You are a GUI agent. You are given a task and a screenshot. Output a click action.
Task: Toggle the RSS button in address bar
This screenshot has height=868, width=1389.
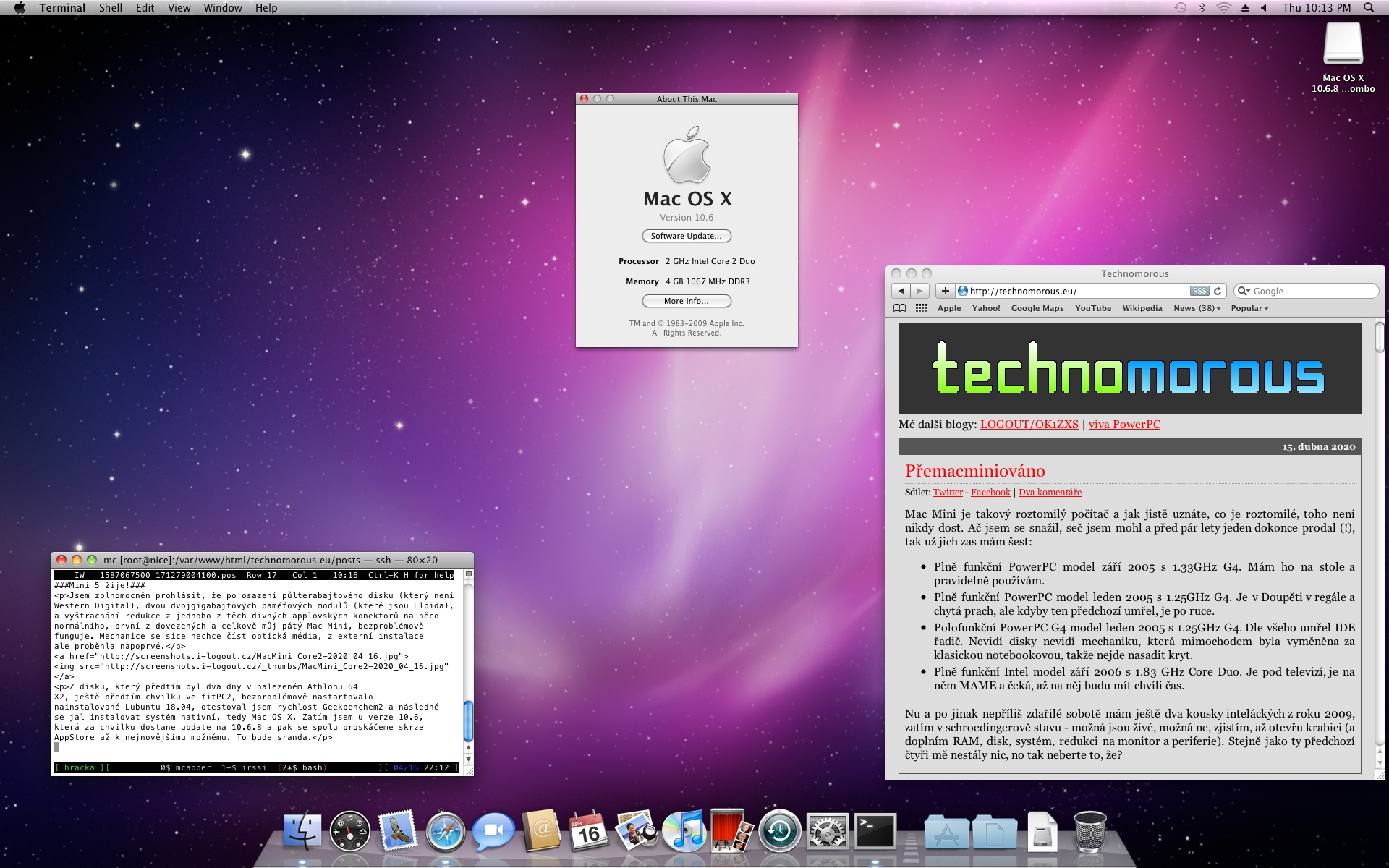click(1199, 291)
